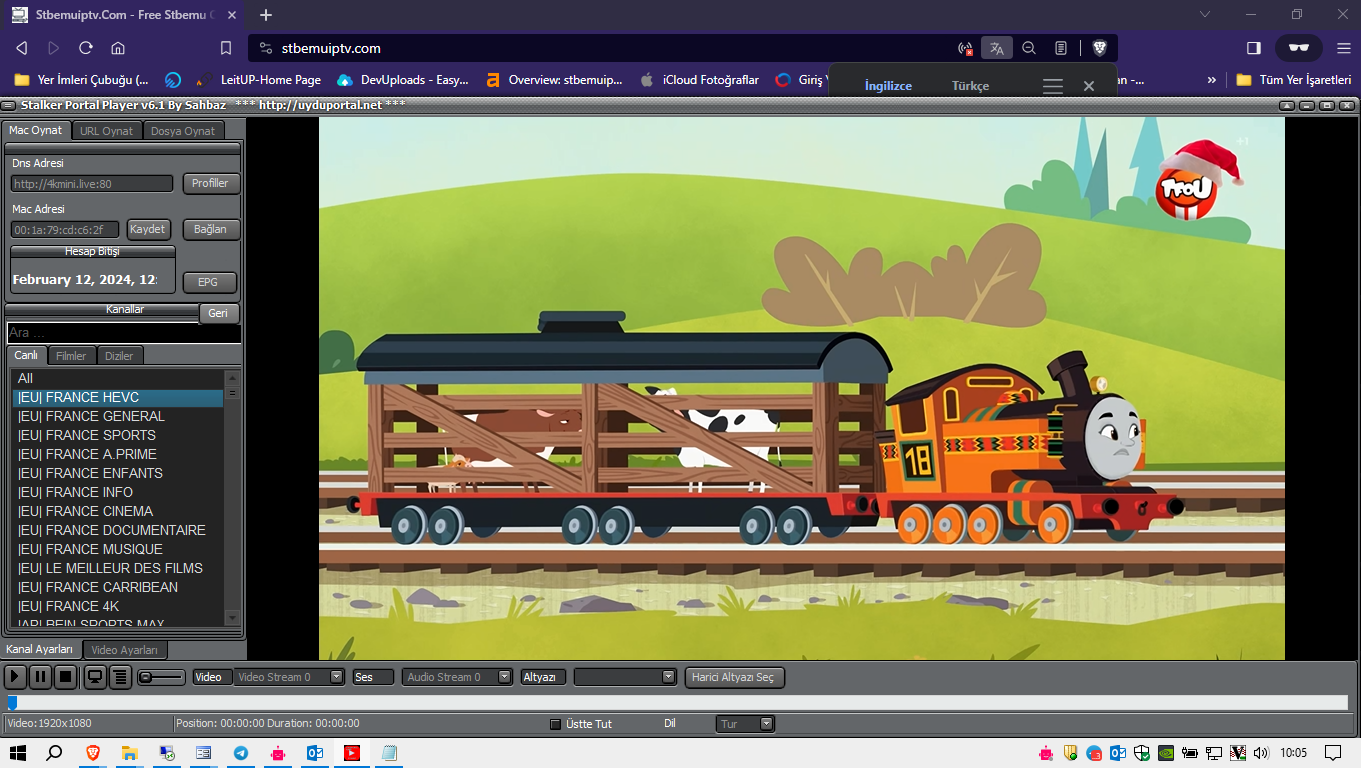Focus the Ara channel search box

click(123, 333)
